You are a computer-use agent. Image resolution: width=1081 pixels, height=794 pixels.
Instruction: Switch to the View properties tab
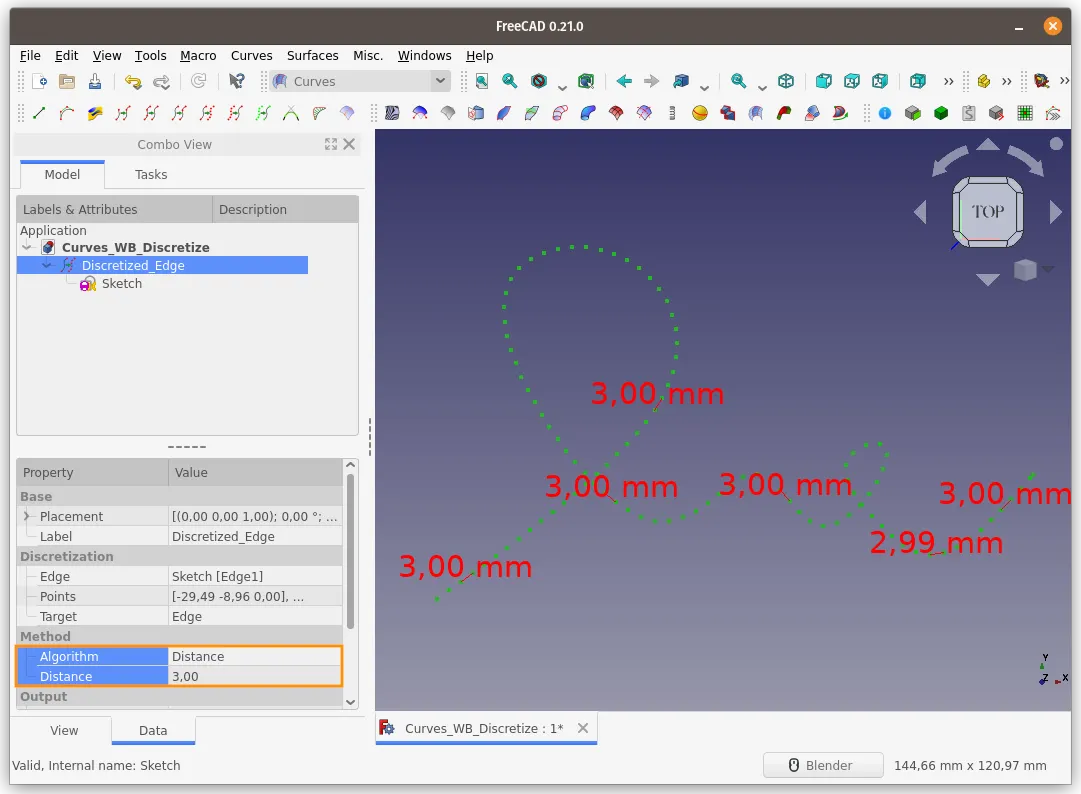[64, 731]
